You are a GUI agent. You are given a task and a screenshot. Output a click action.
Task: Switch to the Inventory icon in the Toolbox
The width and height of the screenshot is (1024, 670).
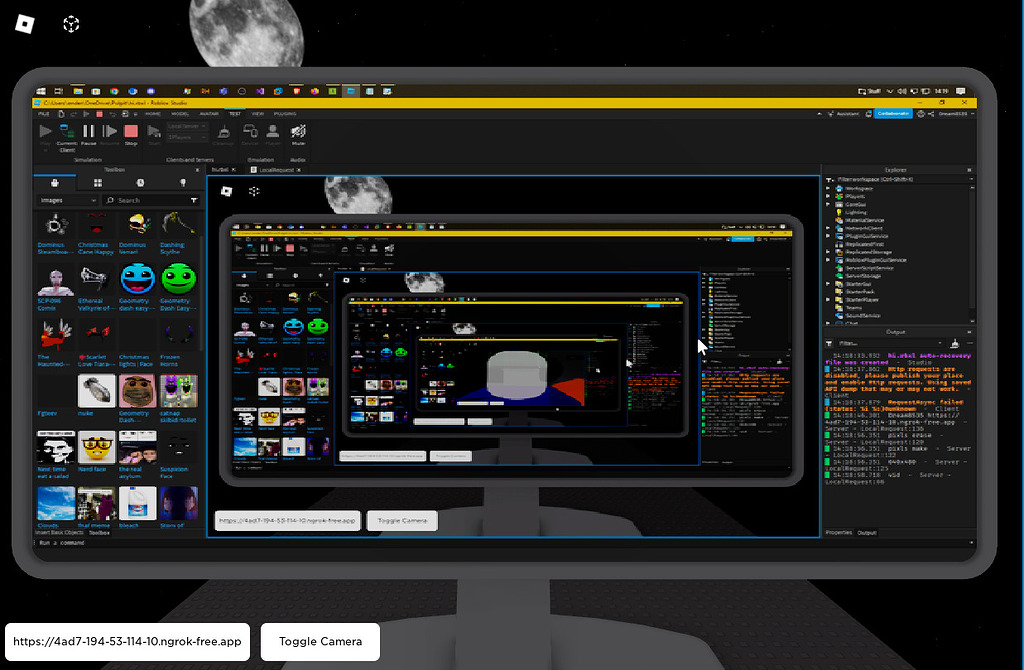98,180
